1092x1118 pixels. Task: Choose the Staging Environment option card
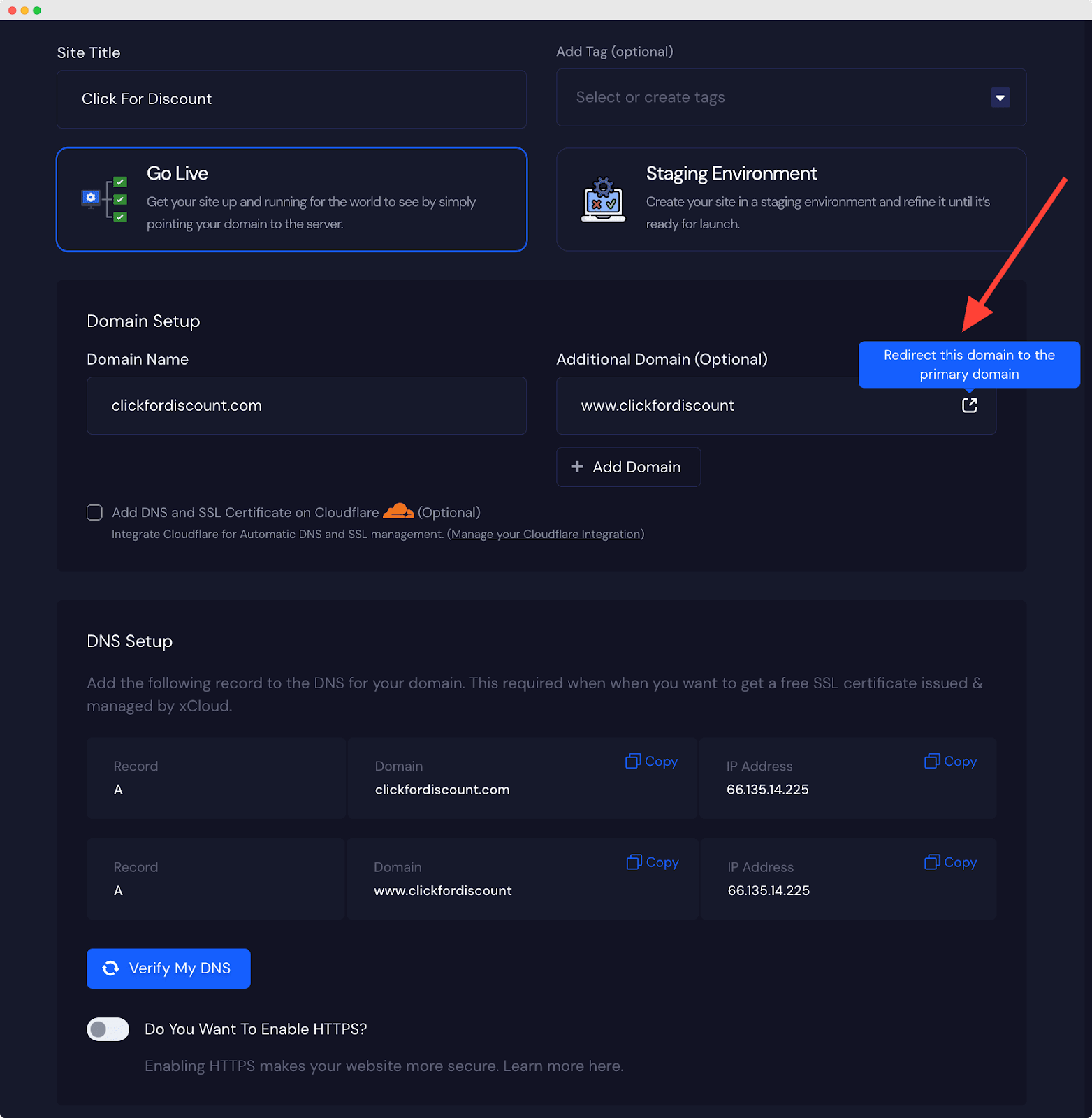[790, 199]
